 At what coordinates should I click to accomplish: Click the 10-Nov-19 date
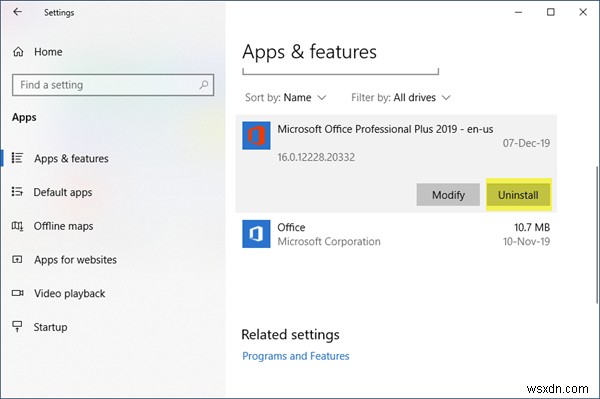[526, 241]
